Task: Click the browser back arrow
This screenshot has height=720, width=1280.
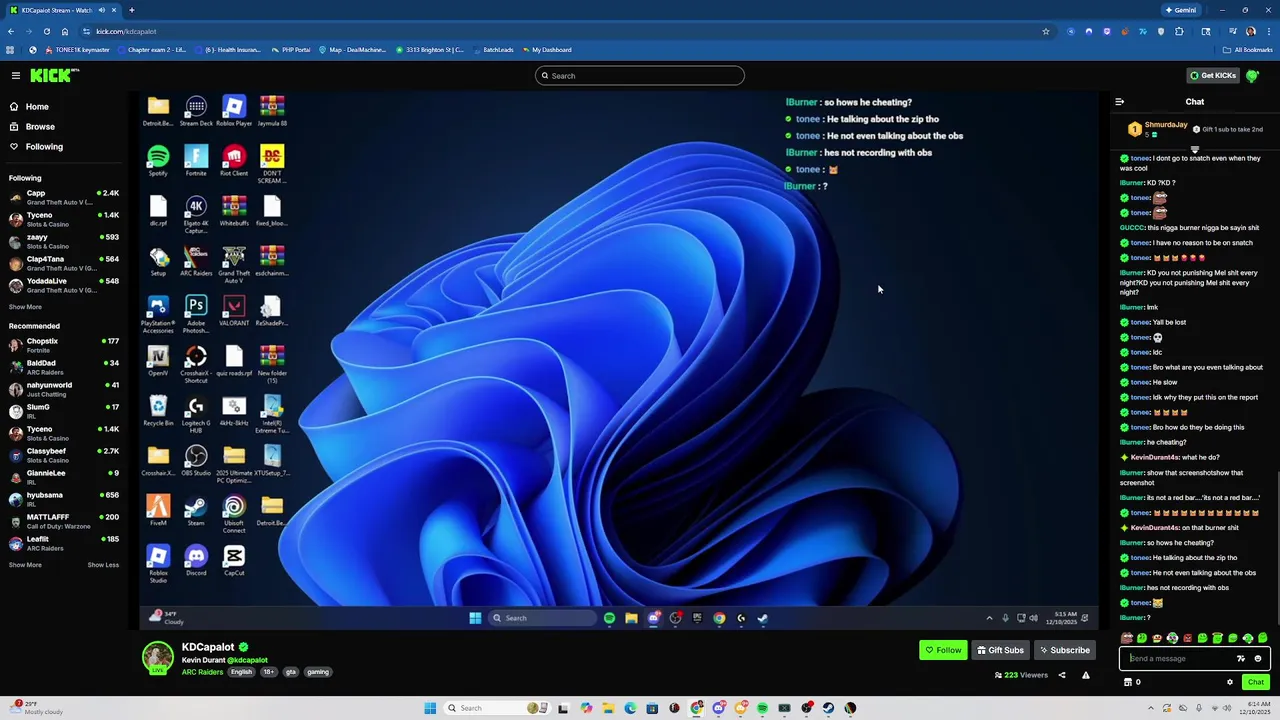Action: click(x=11, y=31)
